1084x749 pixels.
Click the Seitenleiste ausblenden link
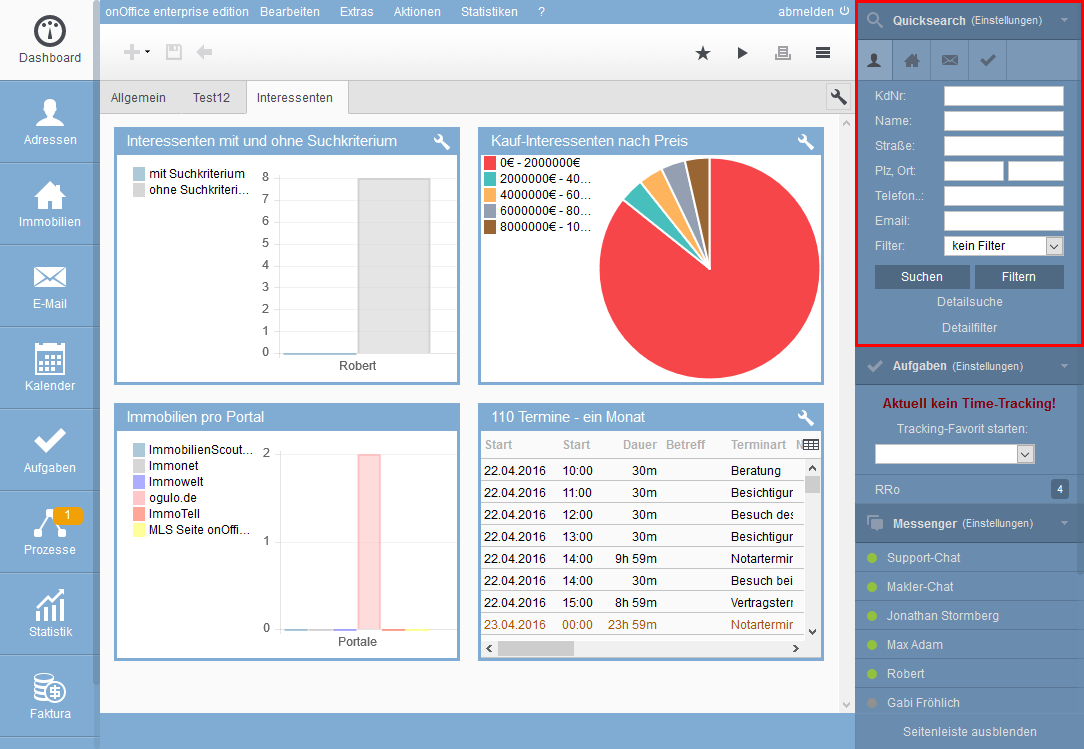969,732
